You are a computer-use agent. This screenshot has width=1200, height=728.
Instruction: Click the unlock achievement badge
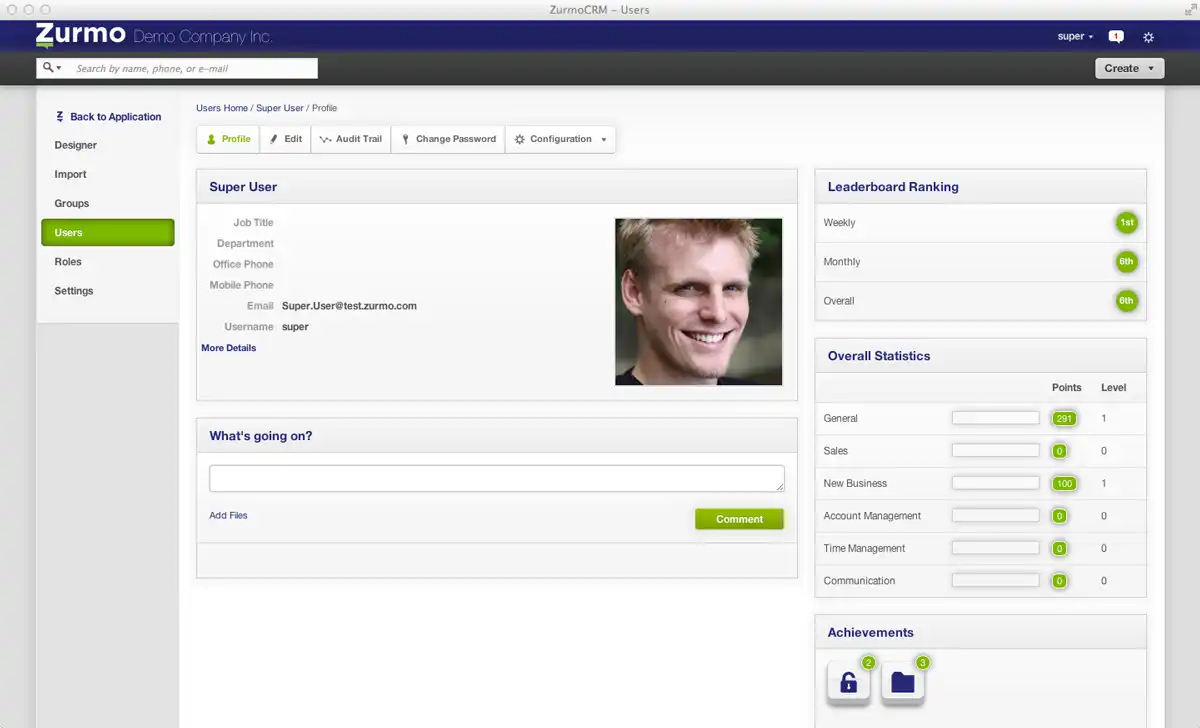[x=849, y=682]
